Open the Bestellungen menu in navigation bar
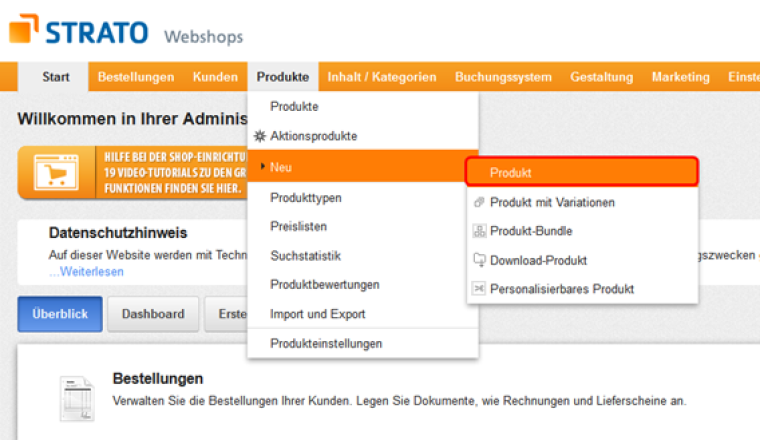 pyautogui.click(x=136, y=77)
